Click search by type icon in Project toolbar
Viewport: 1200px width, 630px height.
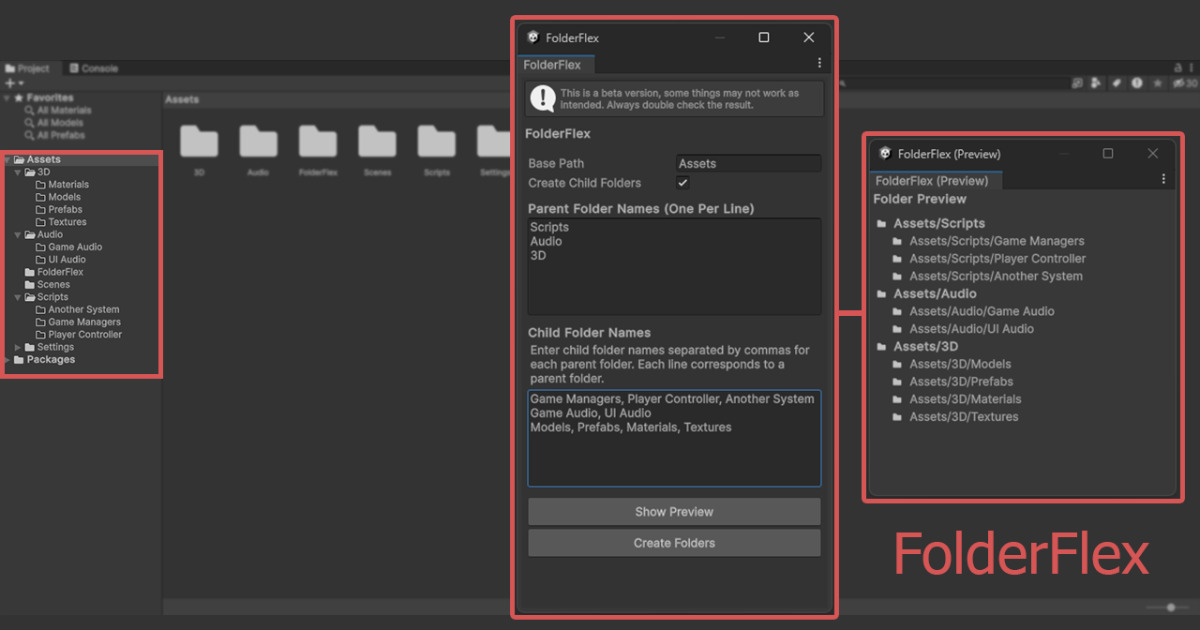click(x=1095, y=83)
